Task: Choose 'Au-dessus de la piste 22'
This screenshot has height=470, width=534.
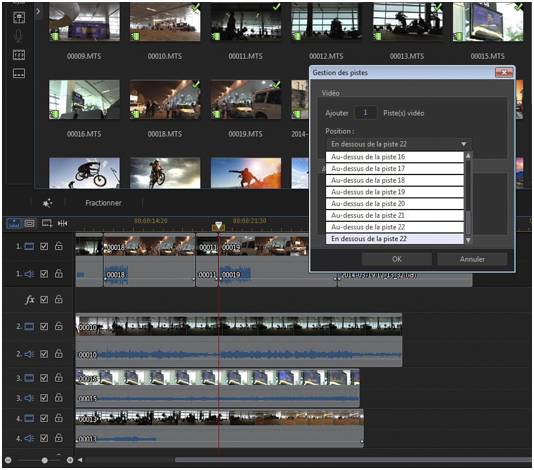Action: click(395, 227)
